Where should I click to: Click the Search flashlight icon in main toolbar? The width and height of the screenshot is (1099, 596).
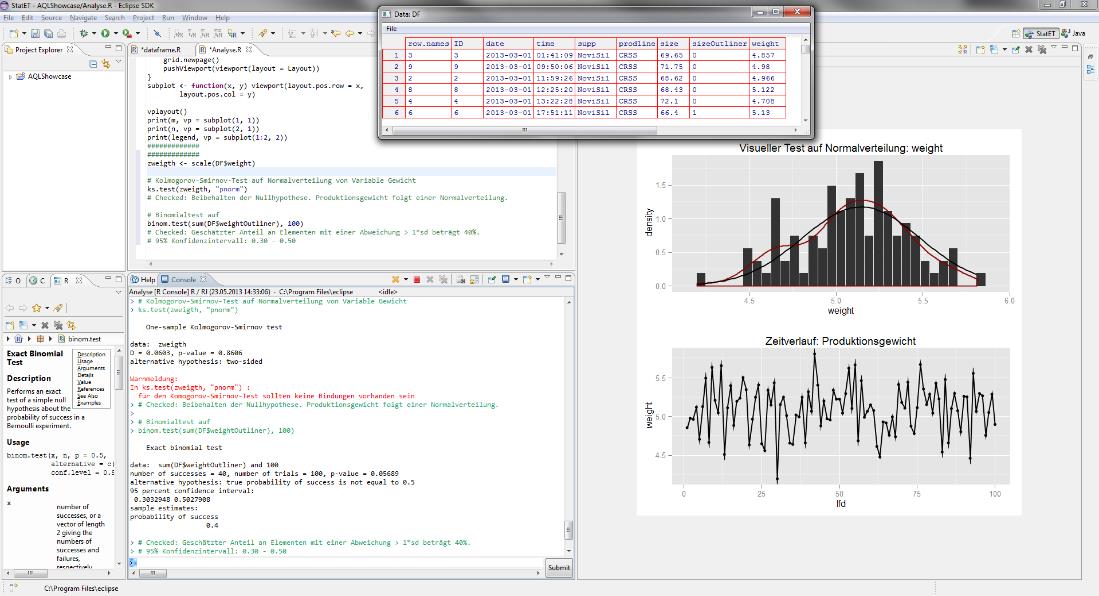[x=262, y=33]
